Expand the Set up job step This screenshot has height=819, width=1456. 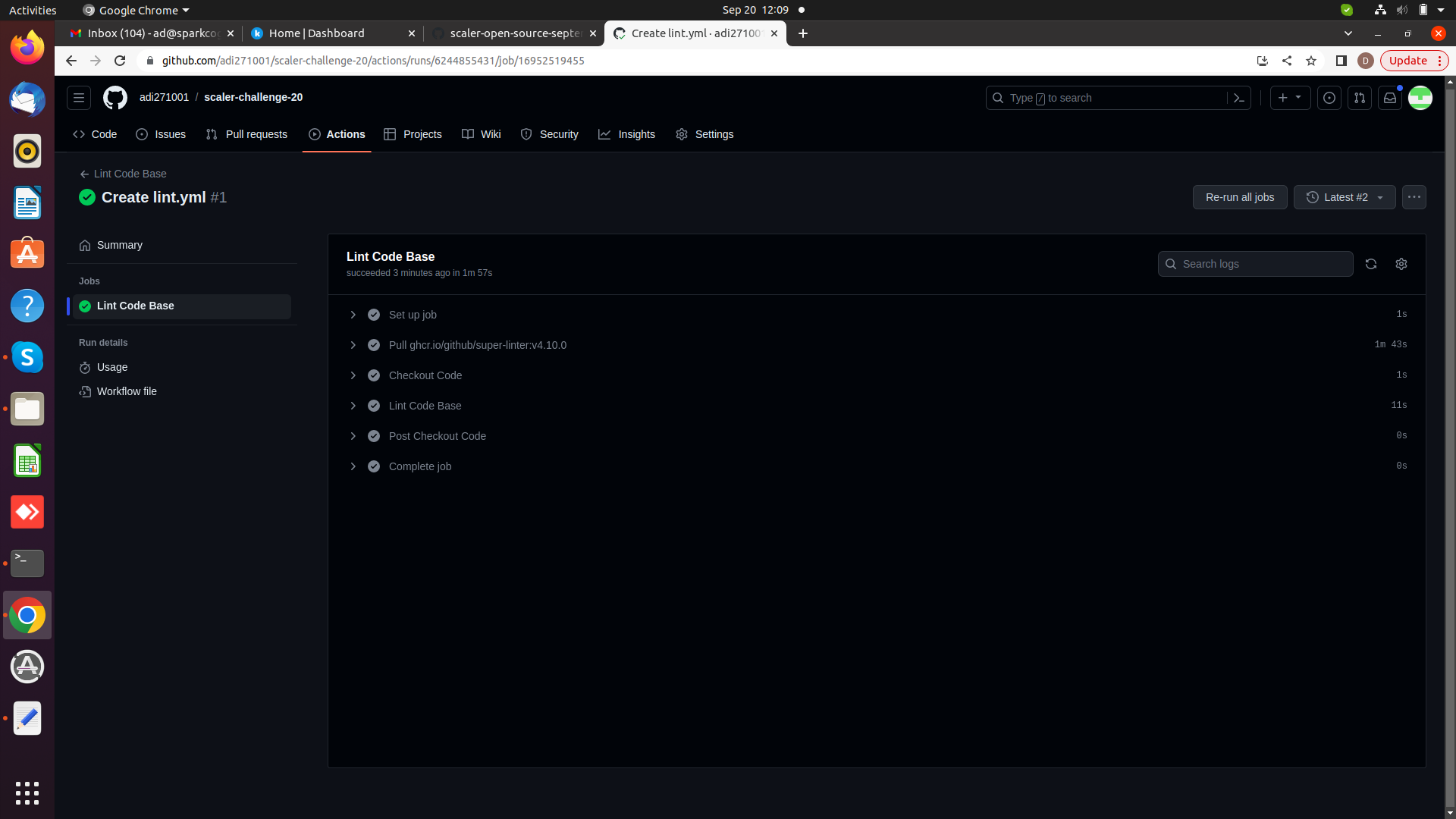[x=353, y=315]
